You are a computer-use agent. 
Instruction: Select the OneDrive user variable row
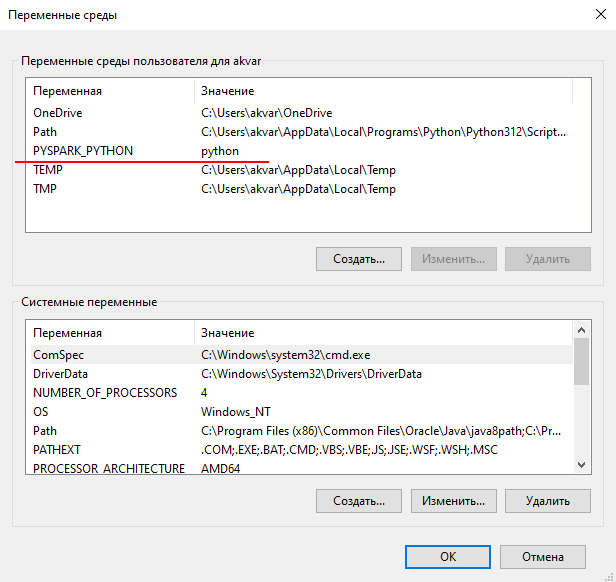[x=302, y=113]
